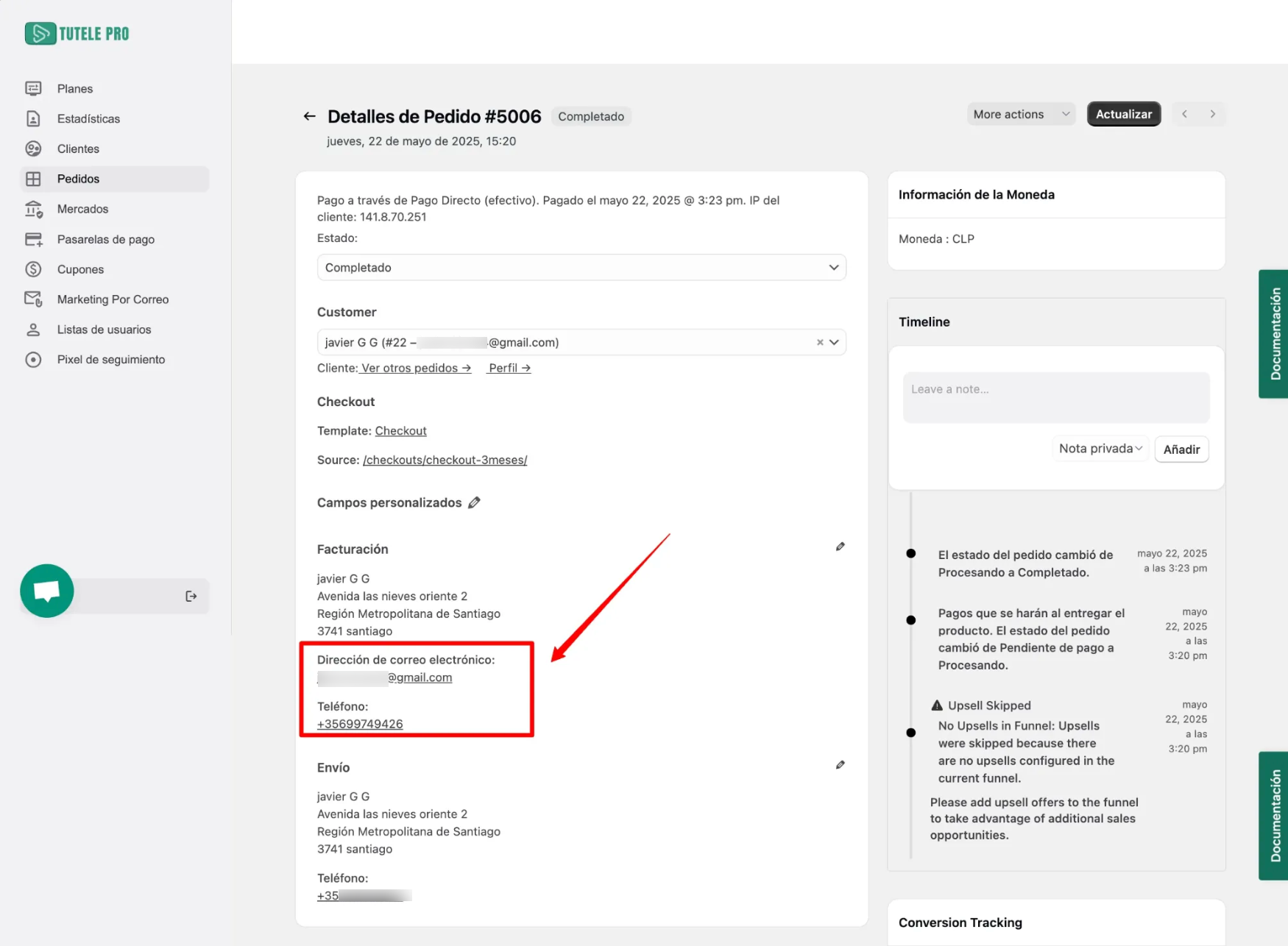Edit Campos personalizados with pencil icon

[x=475, y=502]
